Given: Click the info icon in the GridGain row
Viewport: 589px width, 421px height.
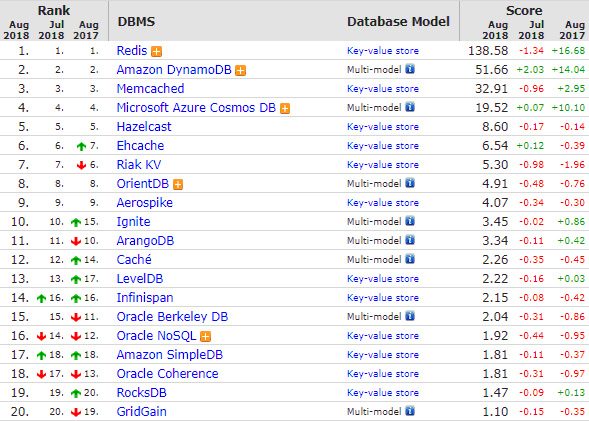Looking at the screenshot, I should click(410, 411).
